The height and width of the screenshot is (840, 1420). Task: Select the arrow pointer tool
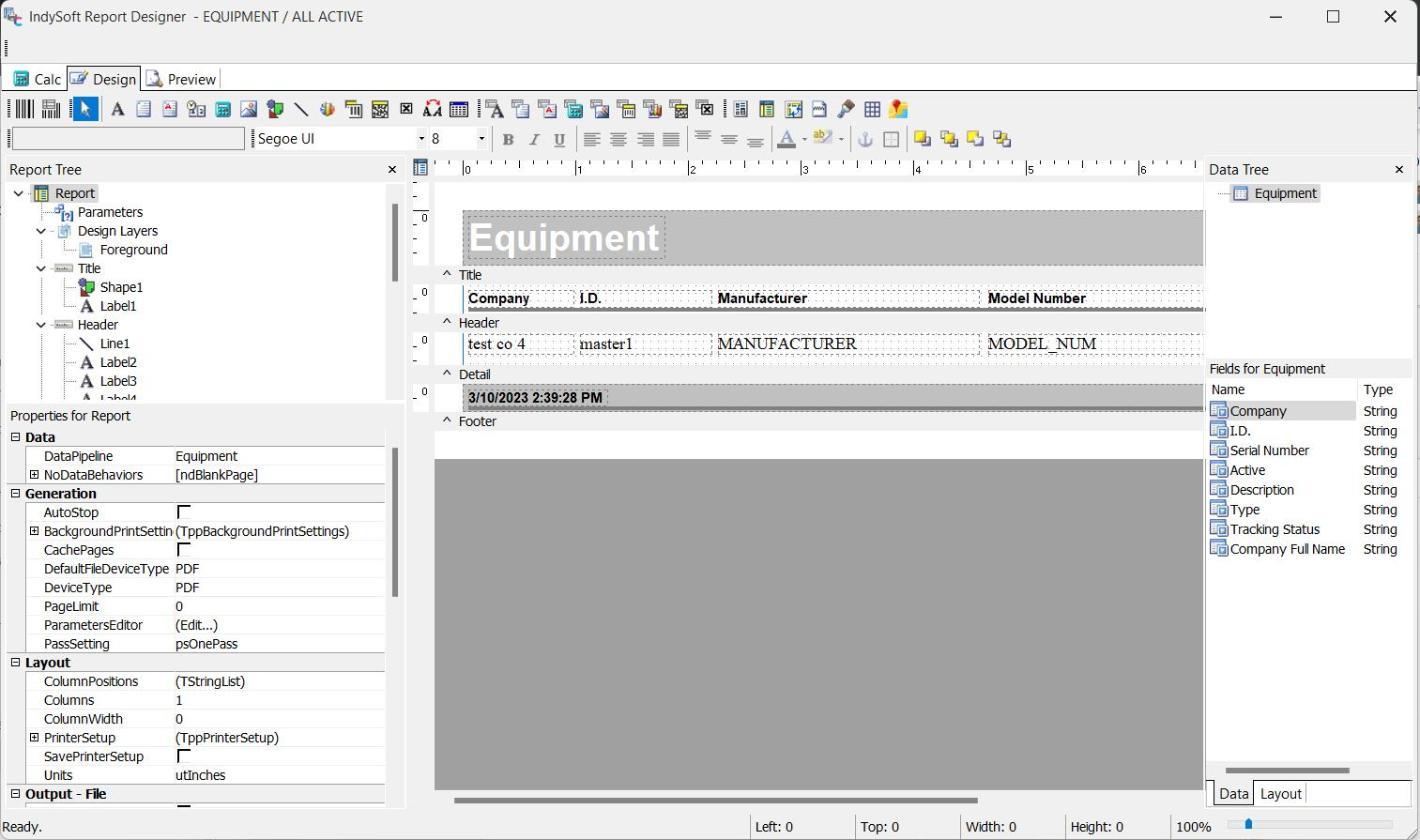click(85, 110)
